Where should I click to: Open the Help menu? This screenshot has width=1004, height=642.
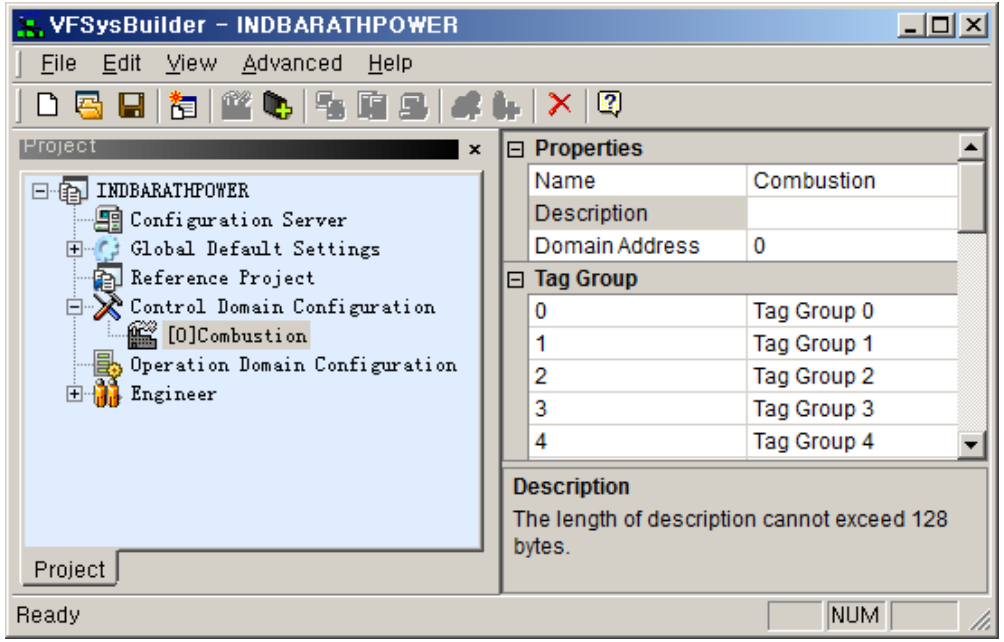[390, 63]
